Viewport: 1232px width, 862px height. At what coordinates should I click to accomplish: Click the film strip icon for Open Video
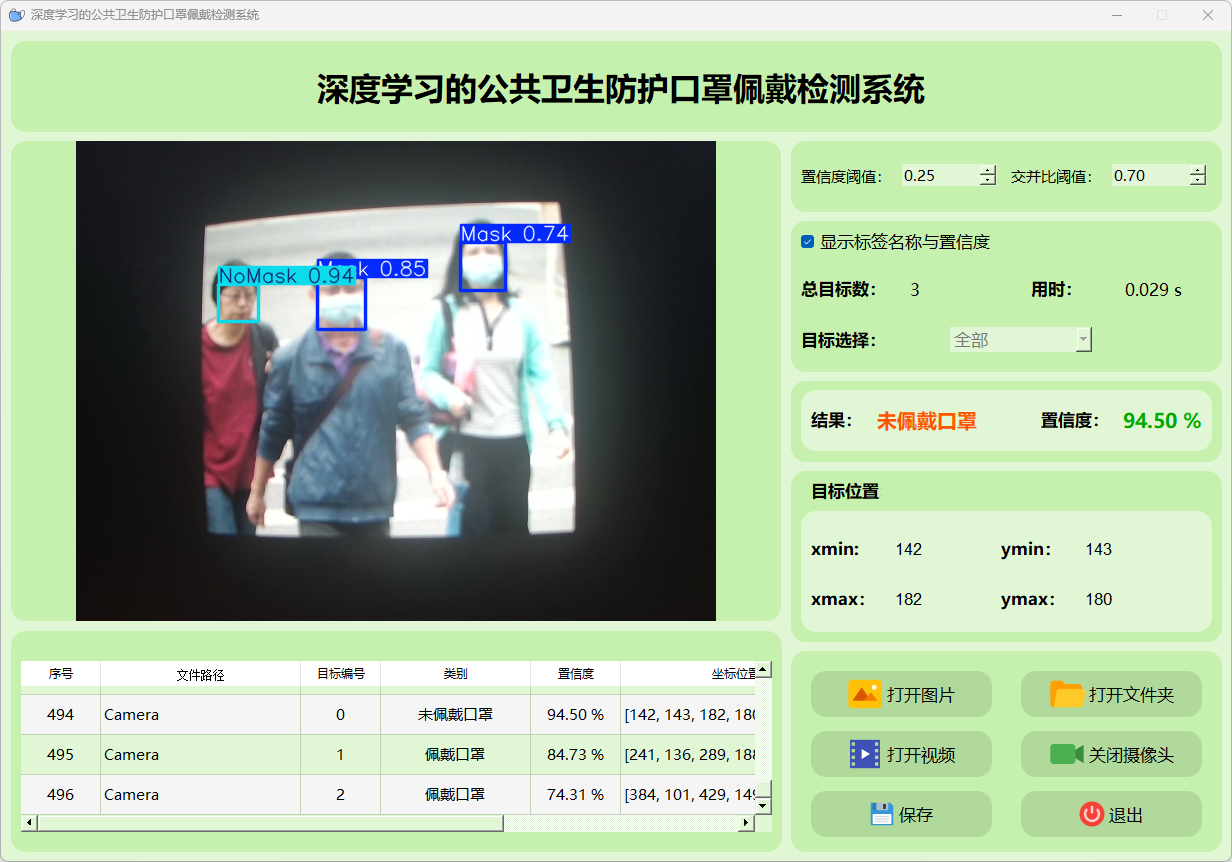coord(864,754)
